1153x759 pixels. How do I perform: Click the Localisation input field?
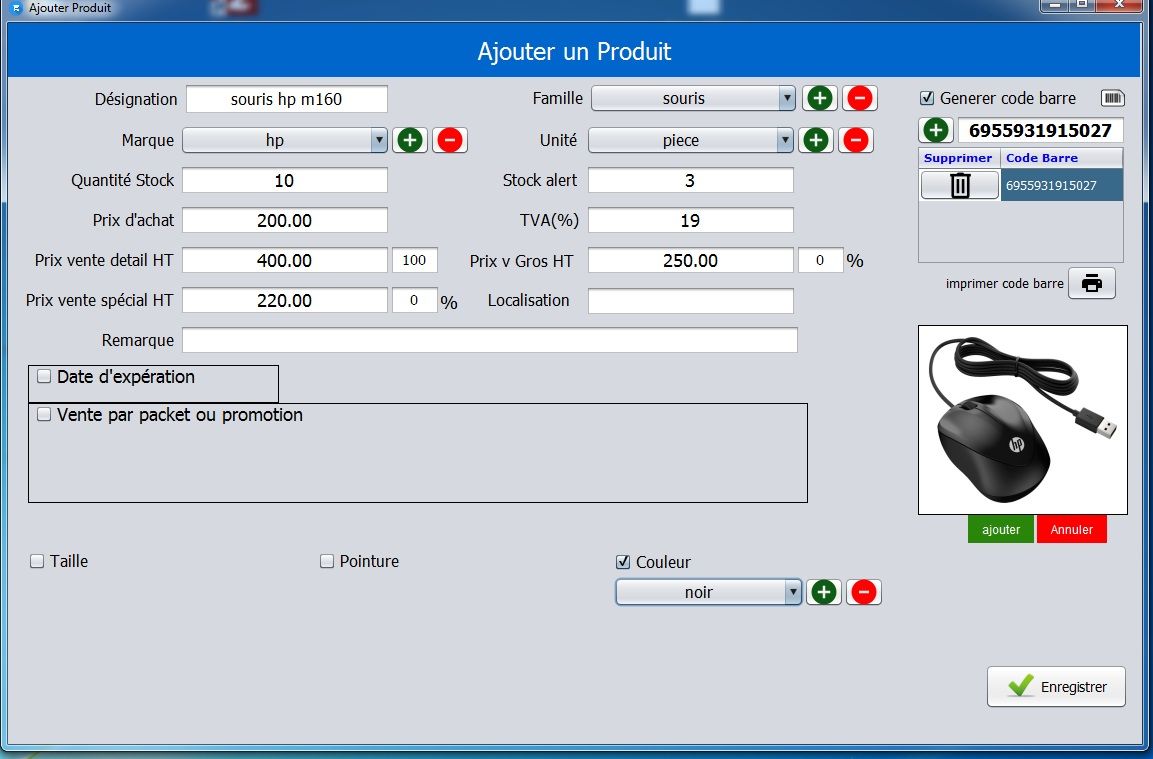(x=690, y=301)
